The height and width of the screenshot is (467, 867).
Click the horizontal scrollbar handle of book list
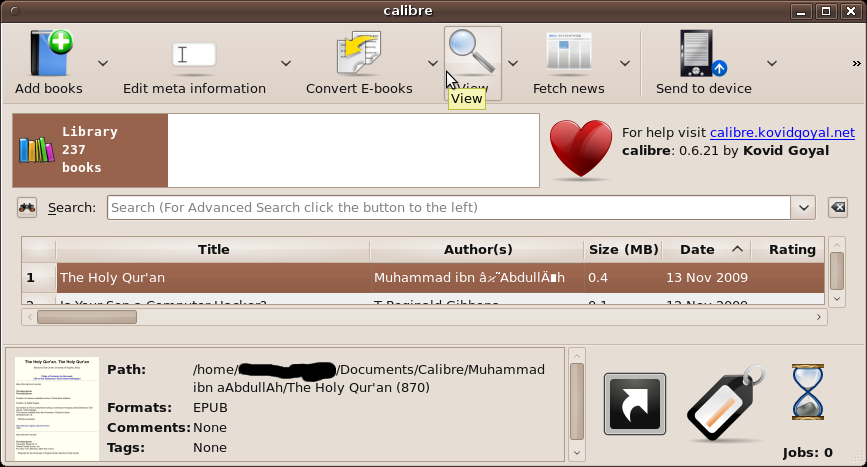(87, 317)
